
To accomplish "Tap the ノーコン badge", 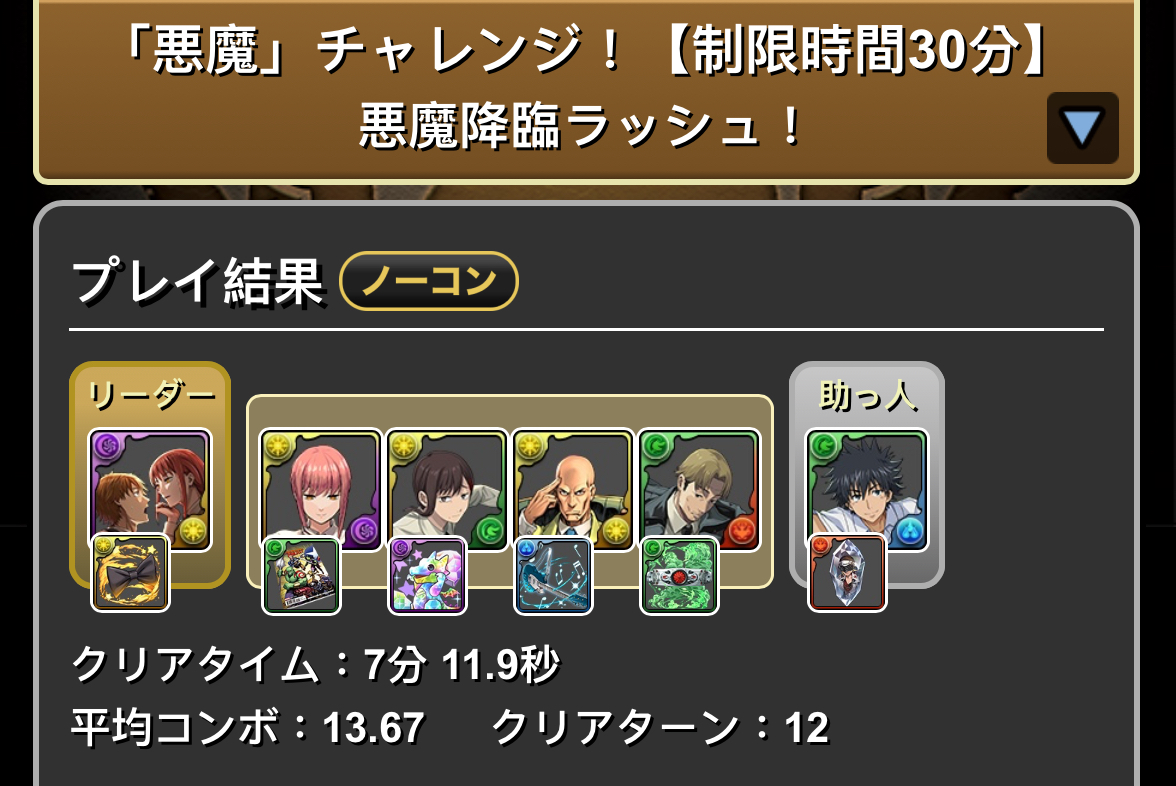I will point(429,281).
